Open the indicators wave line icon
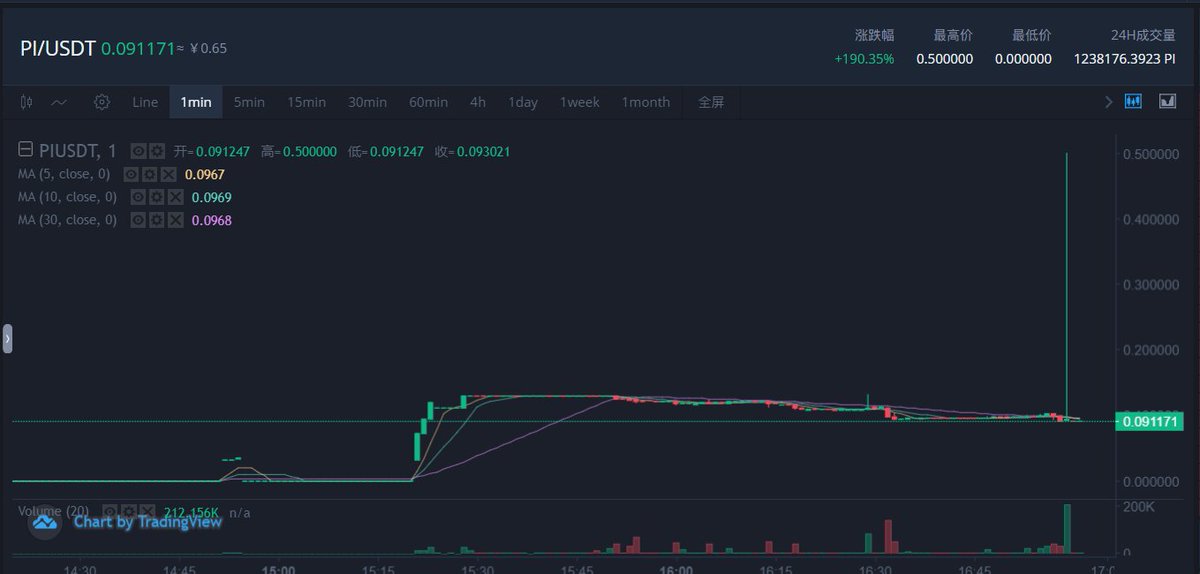The height and width of the screenshot is (574, 1200). tap(60, 102)
